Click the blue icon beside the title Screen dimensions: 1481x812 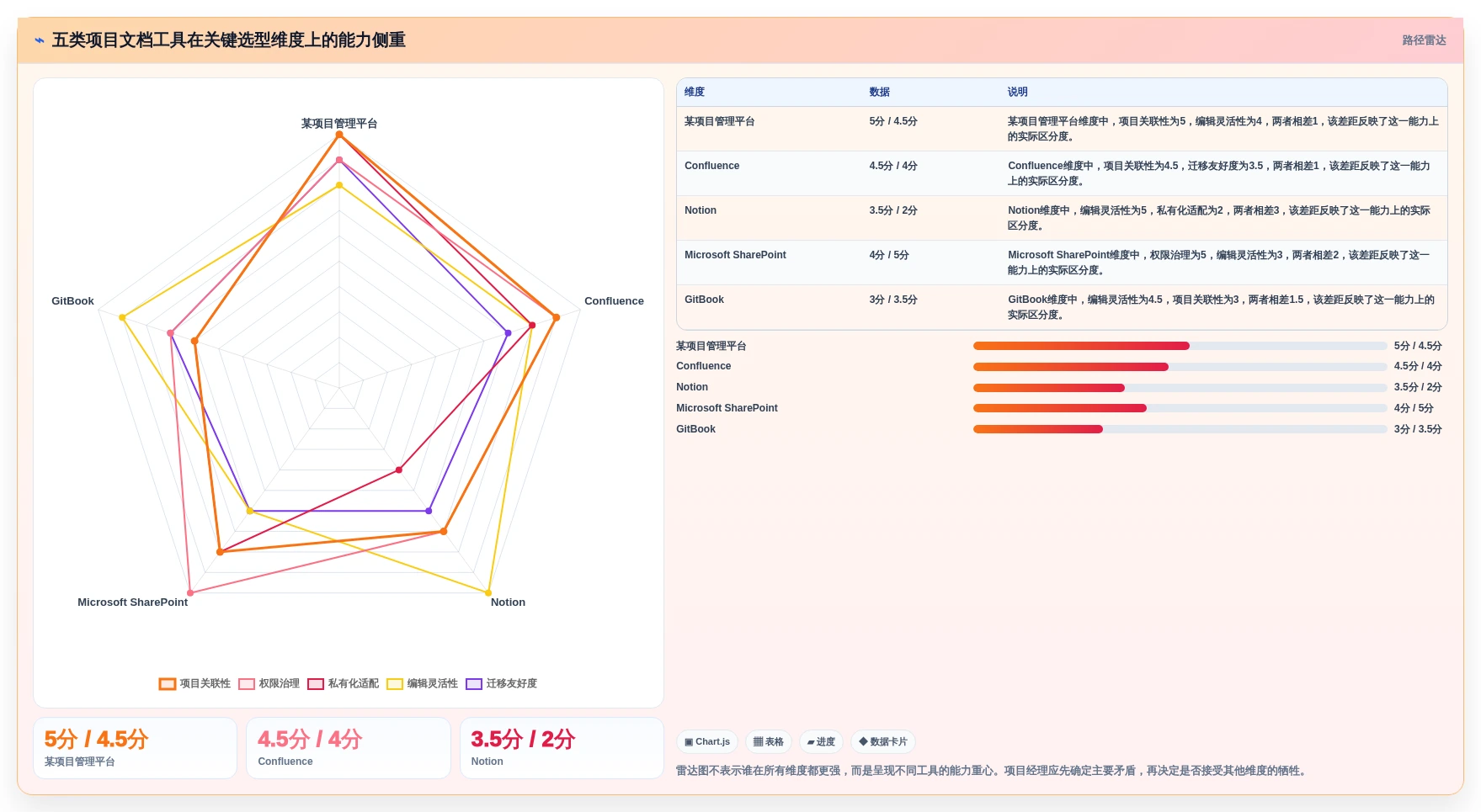click(40, 40)
